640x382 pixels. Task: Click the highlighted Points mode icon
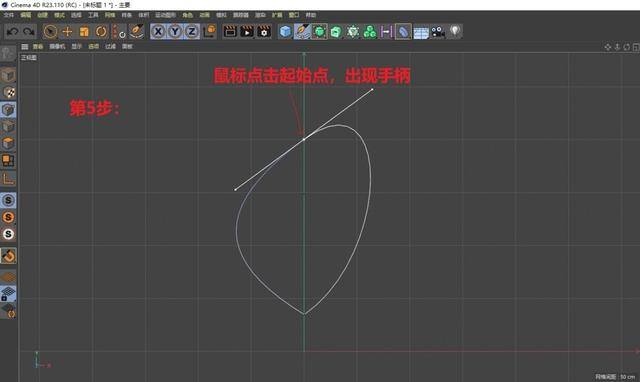(8, 109)
